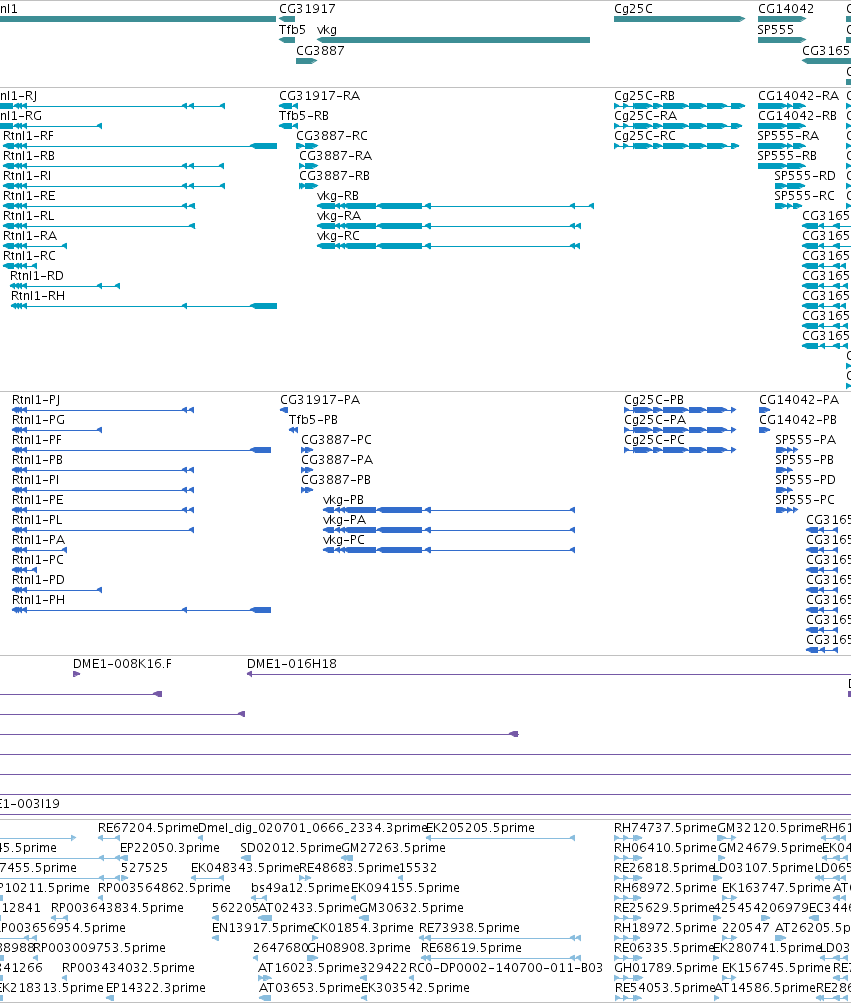Select the CG3887-RA transcript label

(335, 156)
